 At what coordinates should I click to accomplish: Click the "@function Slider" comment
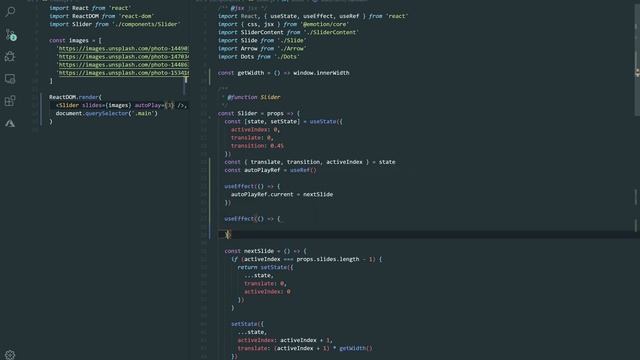[x=253, y=97]
